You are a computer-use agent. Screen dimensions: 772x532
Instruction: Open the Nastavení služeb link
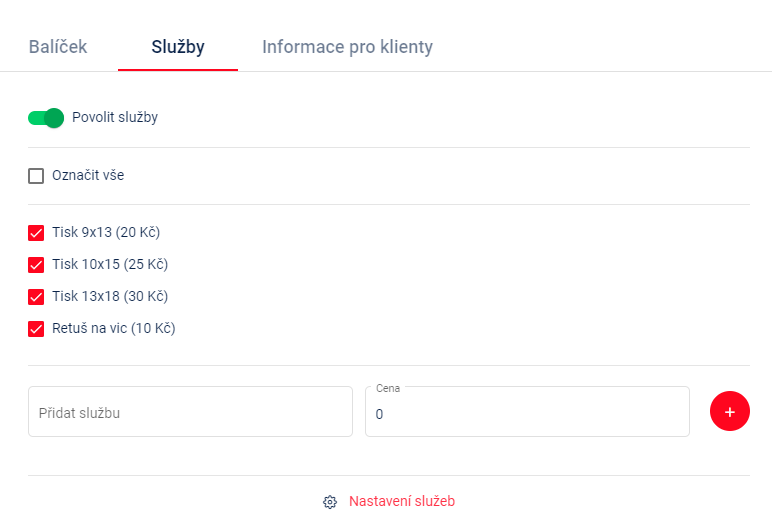pyautogui.click(x=402, y=501)
